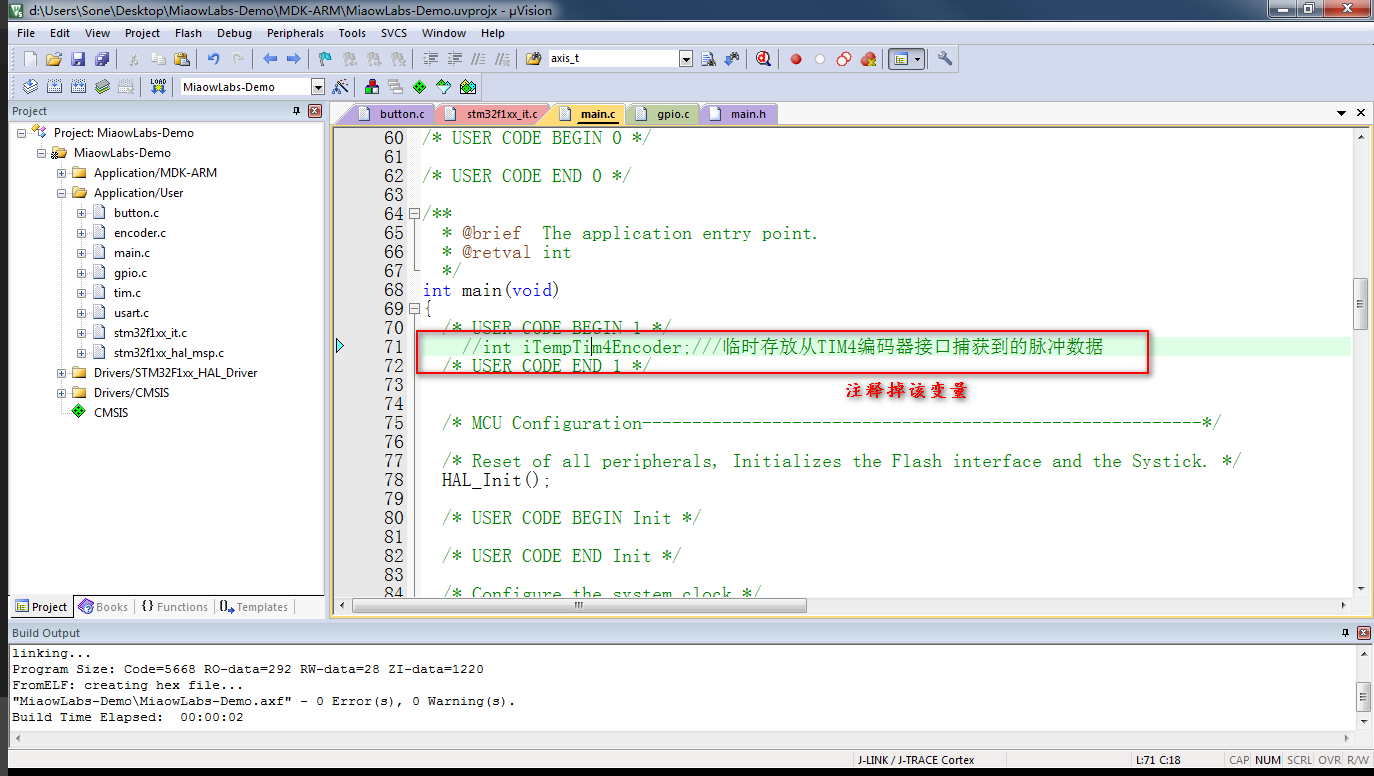Open Manage Run-Time Environment green diamond icon

coord(419,87)
